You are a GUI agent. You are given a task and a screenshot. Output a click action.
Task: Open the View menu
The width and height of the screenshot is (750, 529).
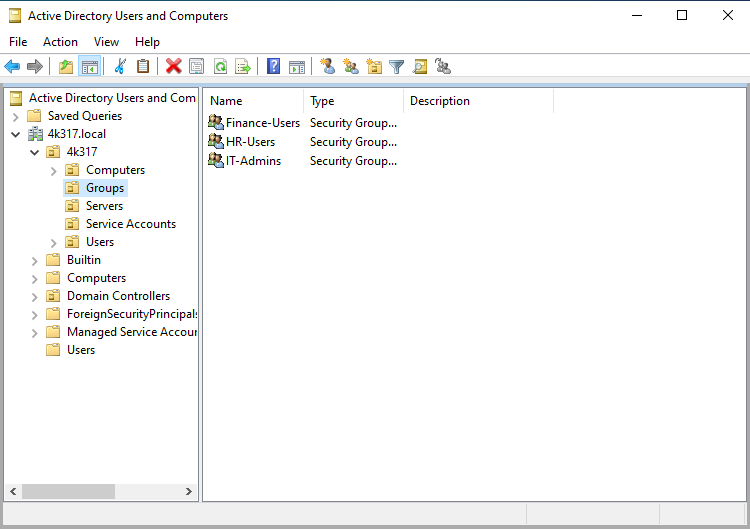point(106,42)
